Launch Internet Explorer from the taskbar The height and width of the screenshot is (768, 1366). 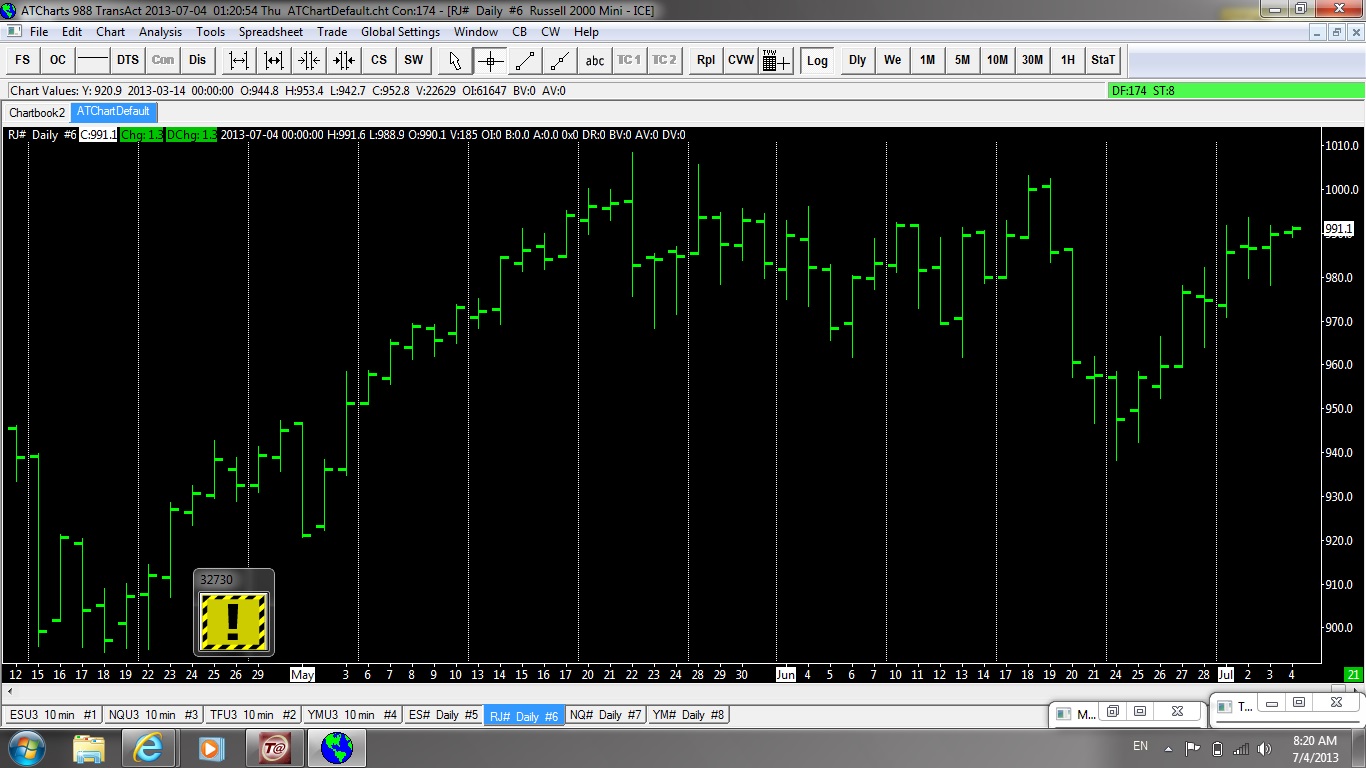tap(149, 748)
